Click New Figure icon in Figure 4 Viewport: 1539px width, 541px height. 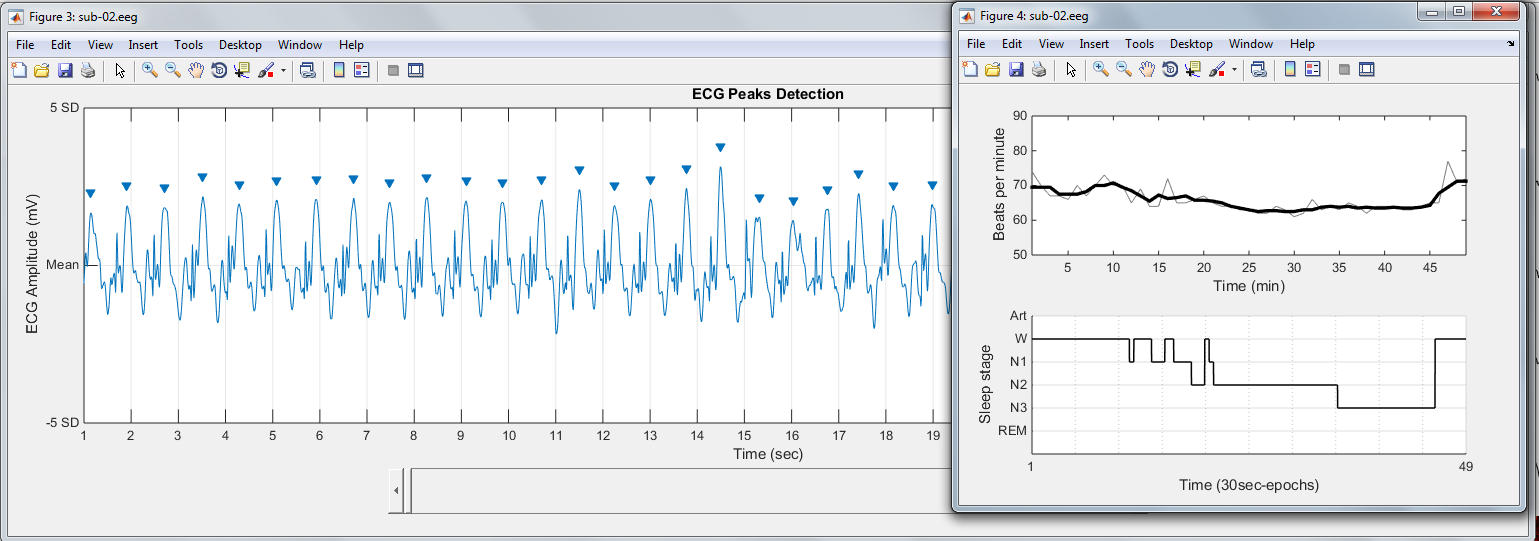point(969,69)
